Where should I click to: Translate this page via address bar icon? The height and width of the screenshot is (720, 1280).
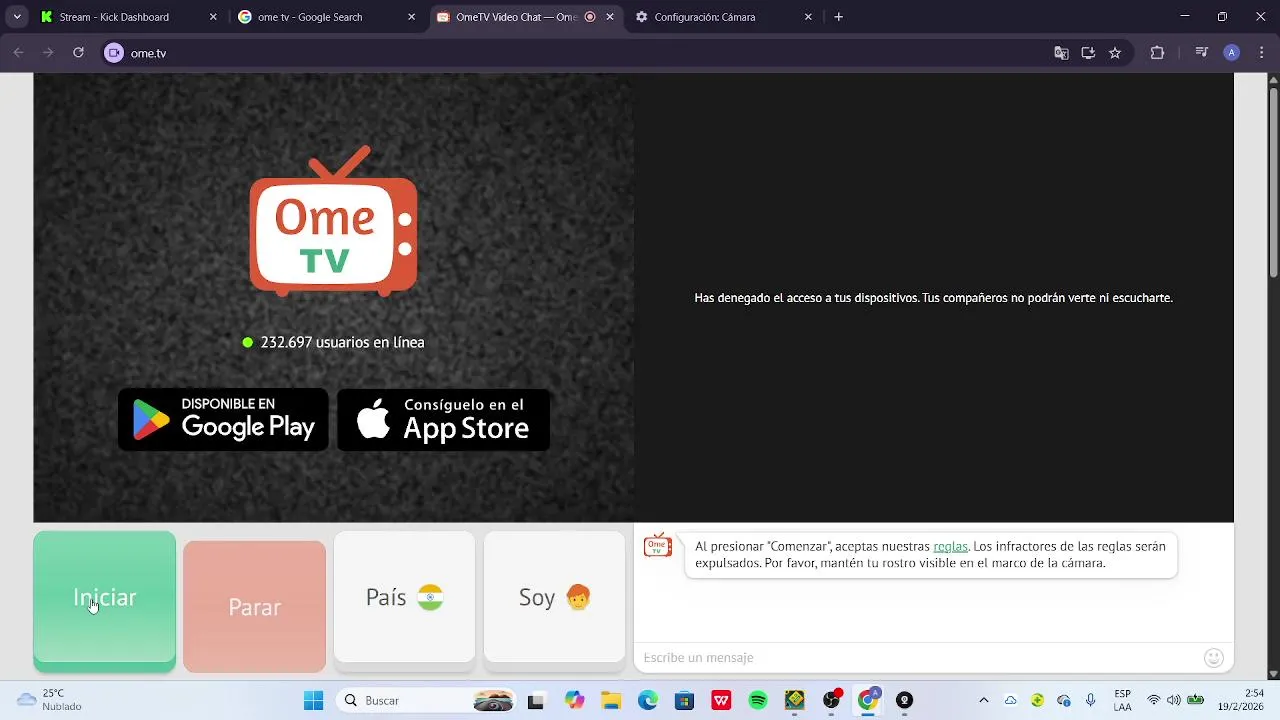coord(1061,53)
